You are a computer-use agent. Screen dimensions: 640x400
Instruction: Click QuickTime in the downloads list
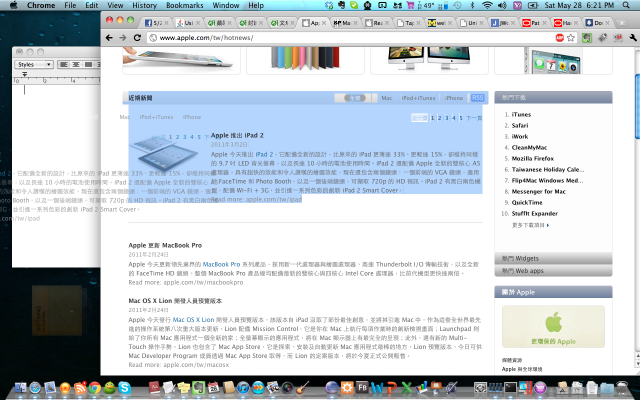pos(527,202)
